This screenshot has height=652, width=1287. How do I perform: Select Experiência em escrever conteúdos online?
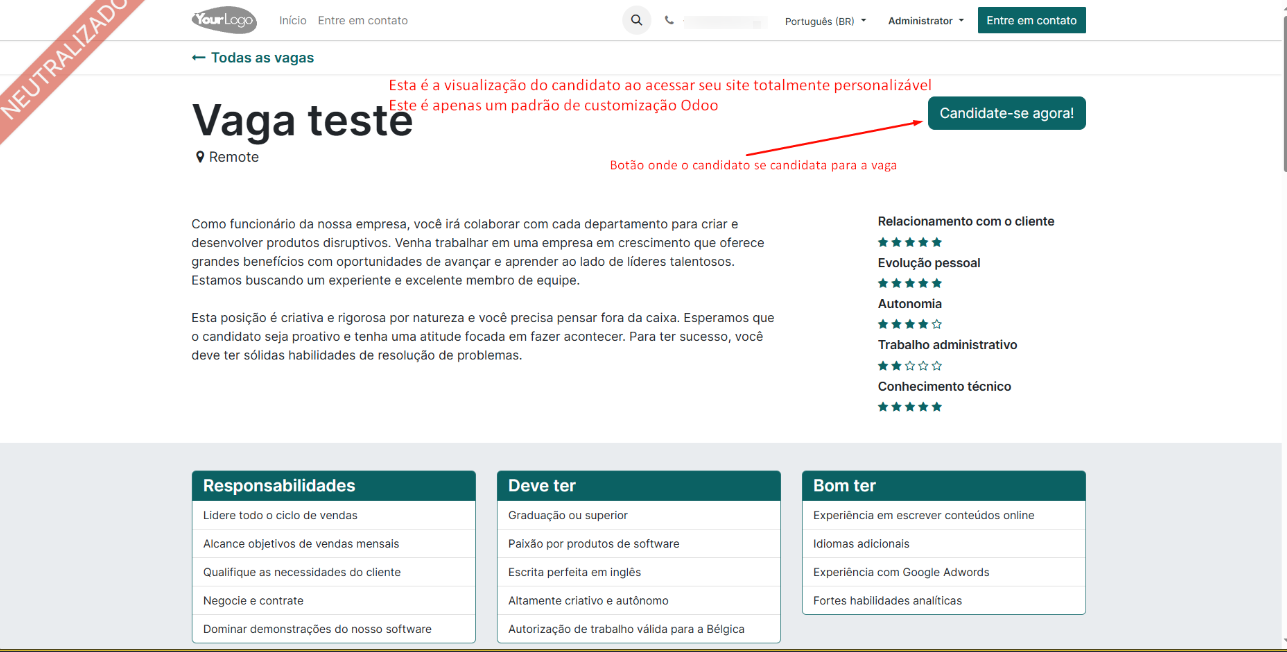943,515
